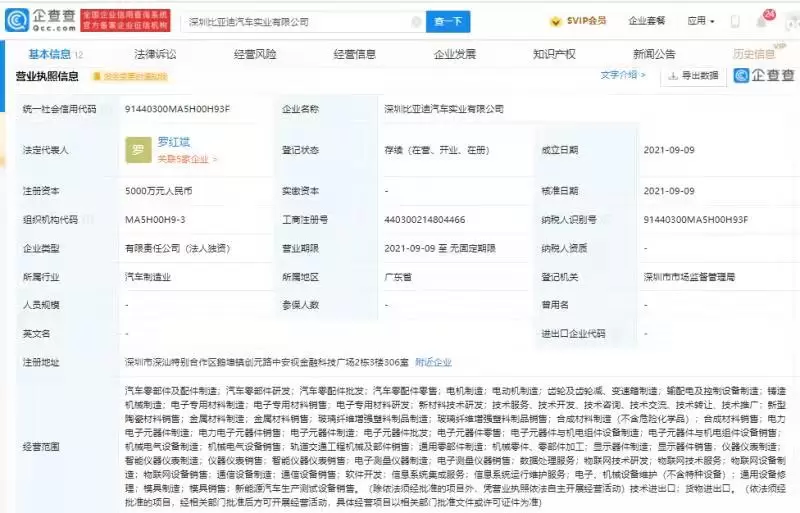Image resolution: width=800 pixels, height=513 pixels.
Task: Open the notification bell icon with badge
Action: click(x=764, y=21)
